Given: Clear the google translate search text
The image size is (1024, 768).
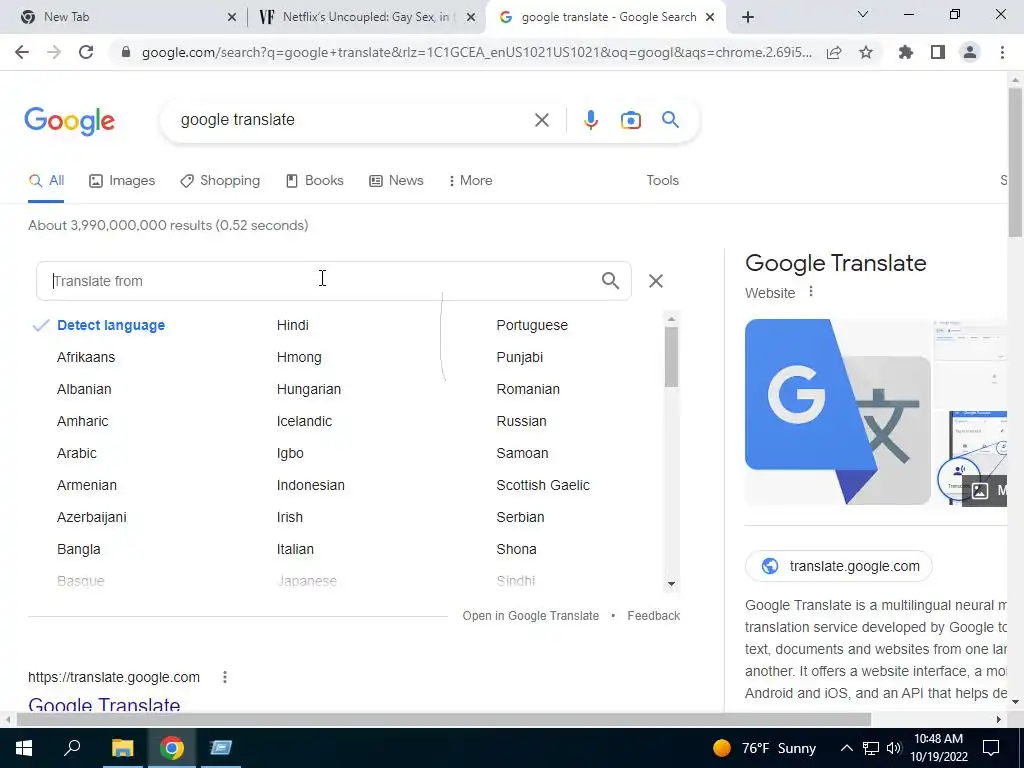Looking at the screenshot, I should click(x=541, y=120).
